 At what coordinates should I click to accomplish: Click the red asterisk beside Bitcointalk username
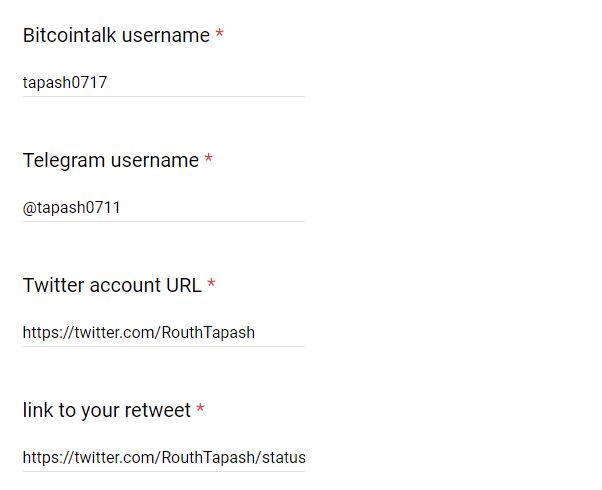point(219,33)
